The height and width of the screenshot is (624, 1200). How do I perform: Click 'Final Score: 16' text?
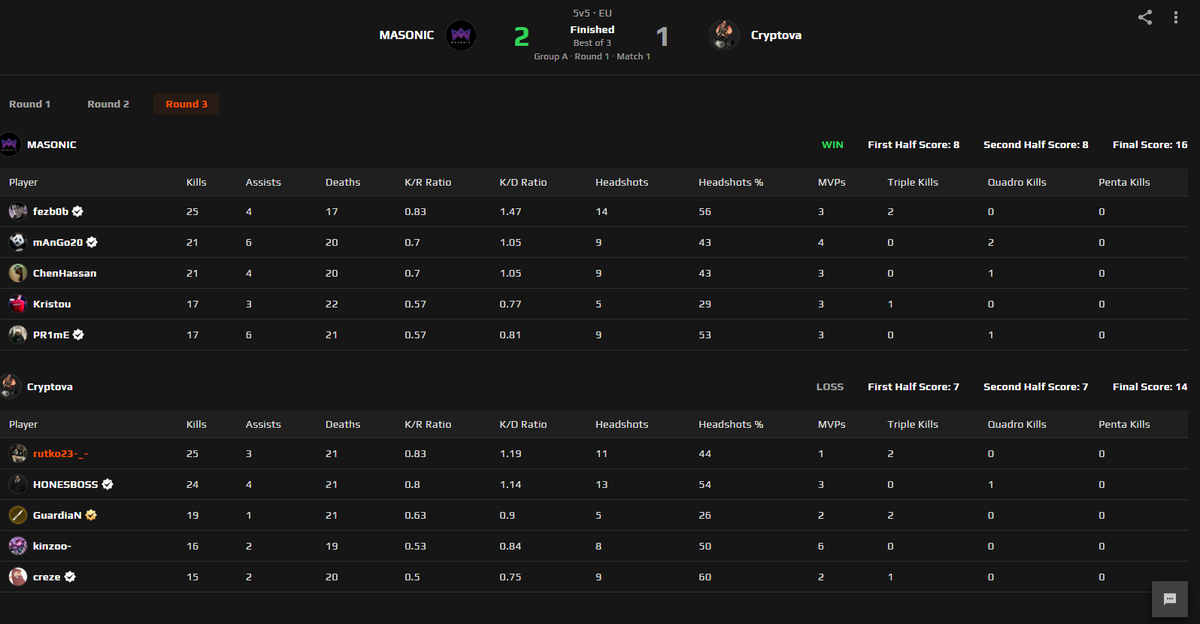1150,145
